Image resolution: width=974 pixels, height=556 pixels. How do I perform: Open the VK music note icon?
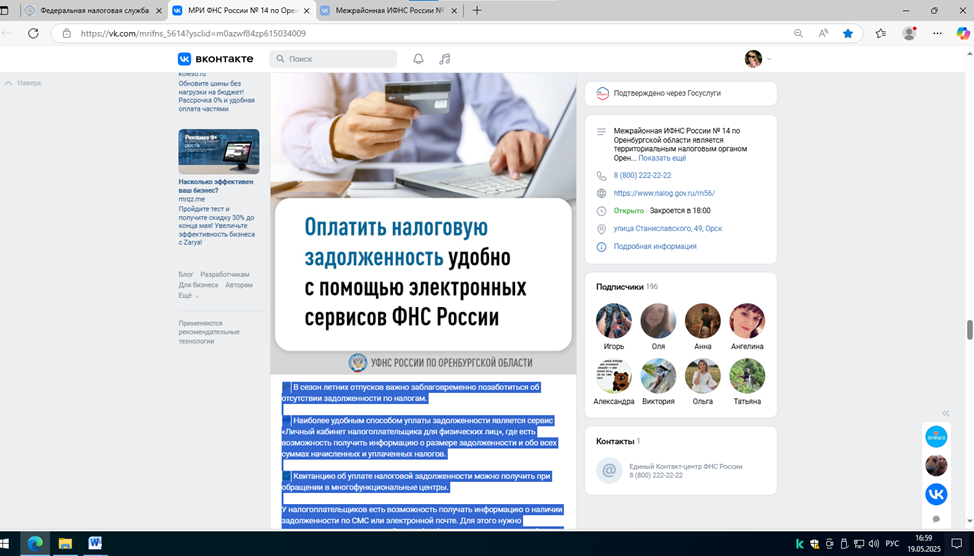[x=445, y=59]
